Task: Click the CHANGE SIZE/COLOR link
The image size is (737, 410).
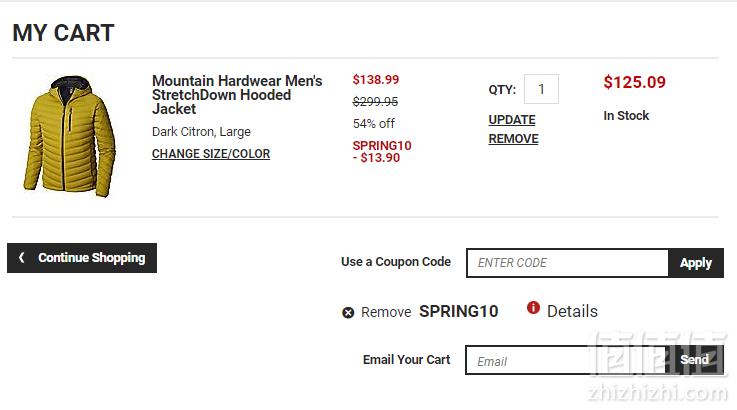Action: [211, 154]
